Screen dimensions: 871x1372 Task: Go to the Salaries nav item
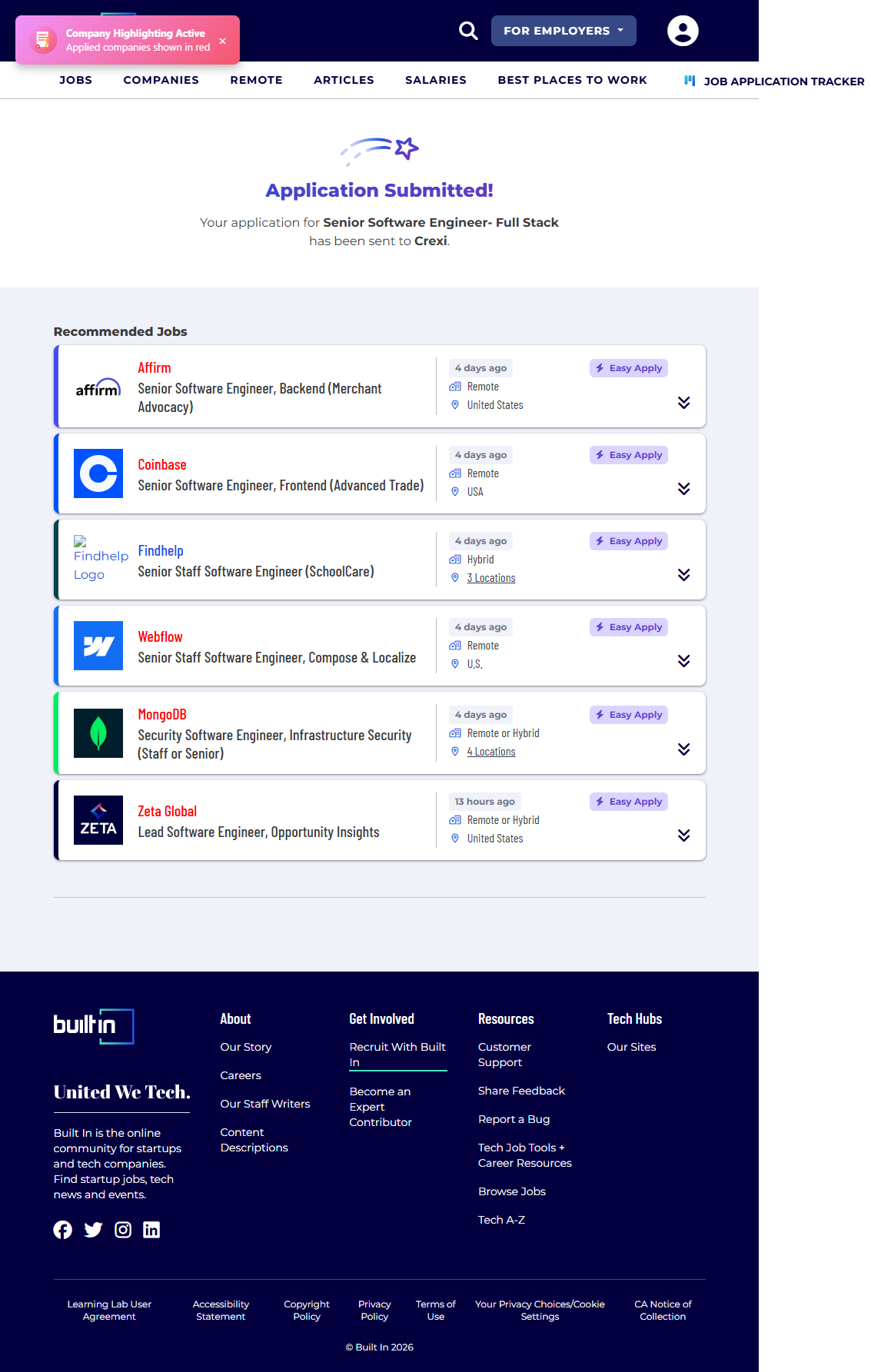[x=435, y=80]
